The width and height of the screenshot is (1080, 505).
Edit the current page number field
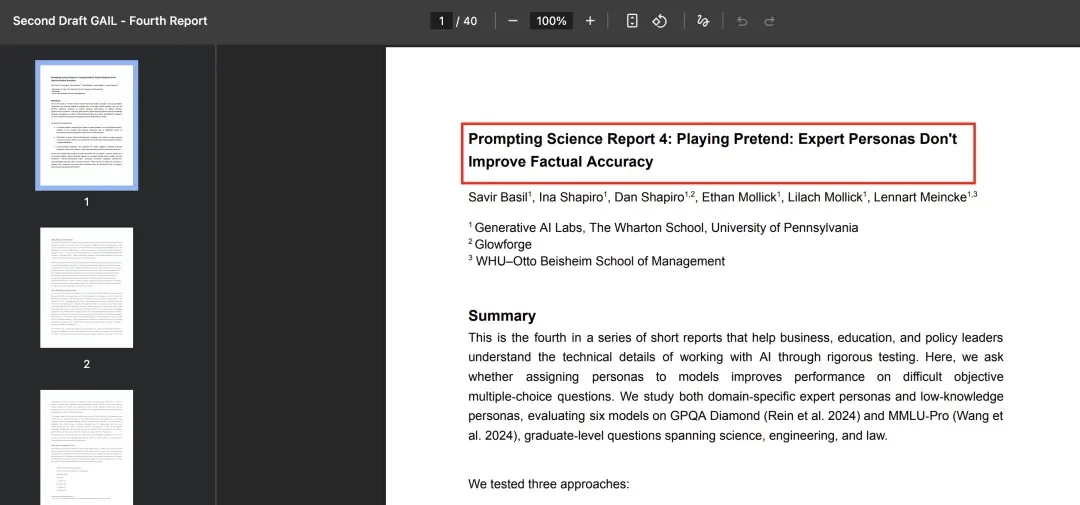pos(442,21)
